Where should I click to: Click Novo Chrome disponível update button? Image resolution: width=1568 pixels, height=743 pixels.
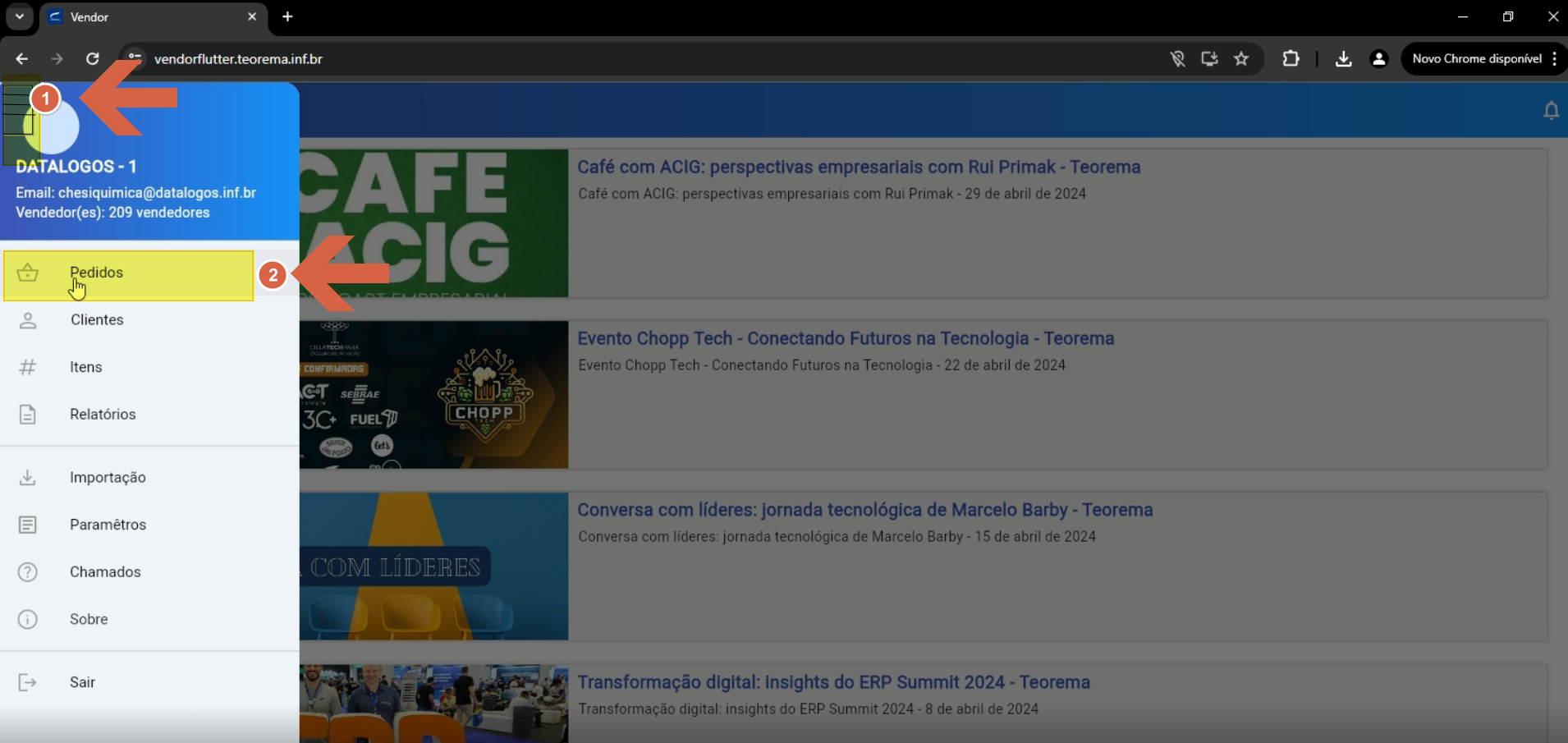point(1476,59)
